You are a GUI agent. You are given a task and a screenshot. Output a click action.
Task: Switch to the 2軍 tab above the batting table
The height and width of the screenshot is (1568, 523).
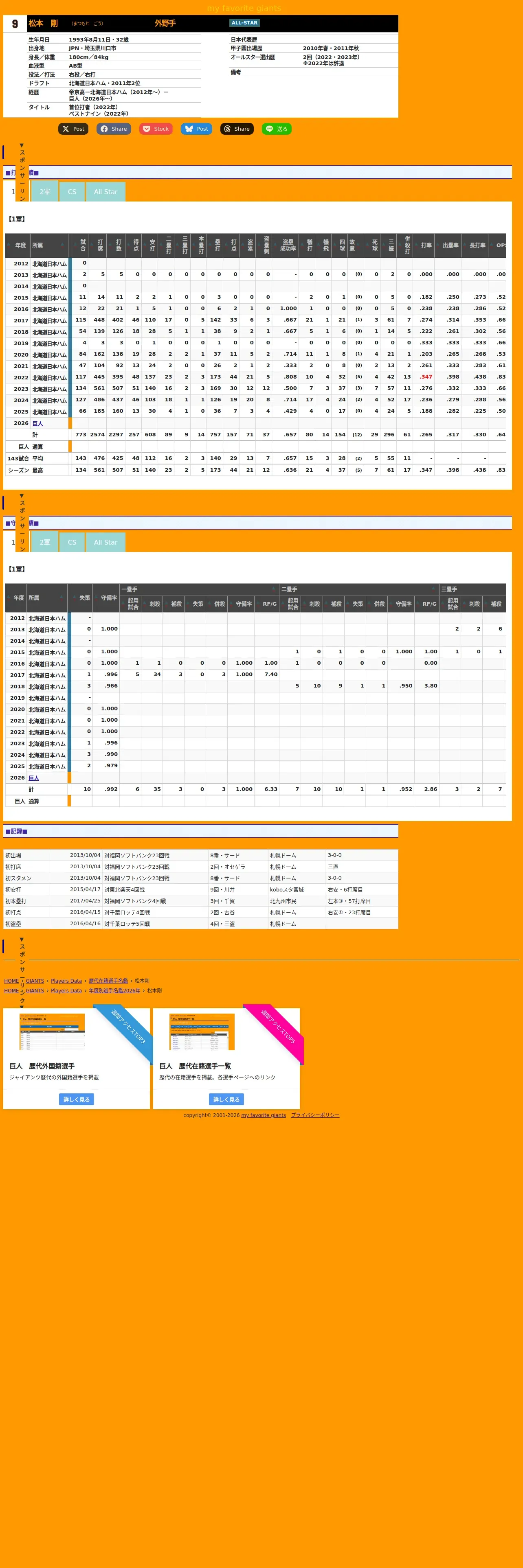click(44, 192)
